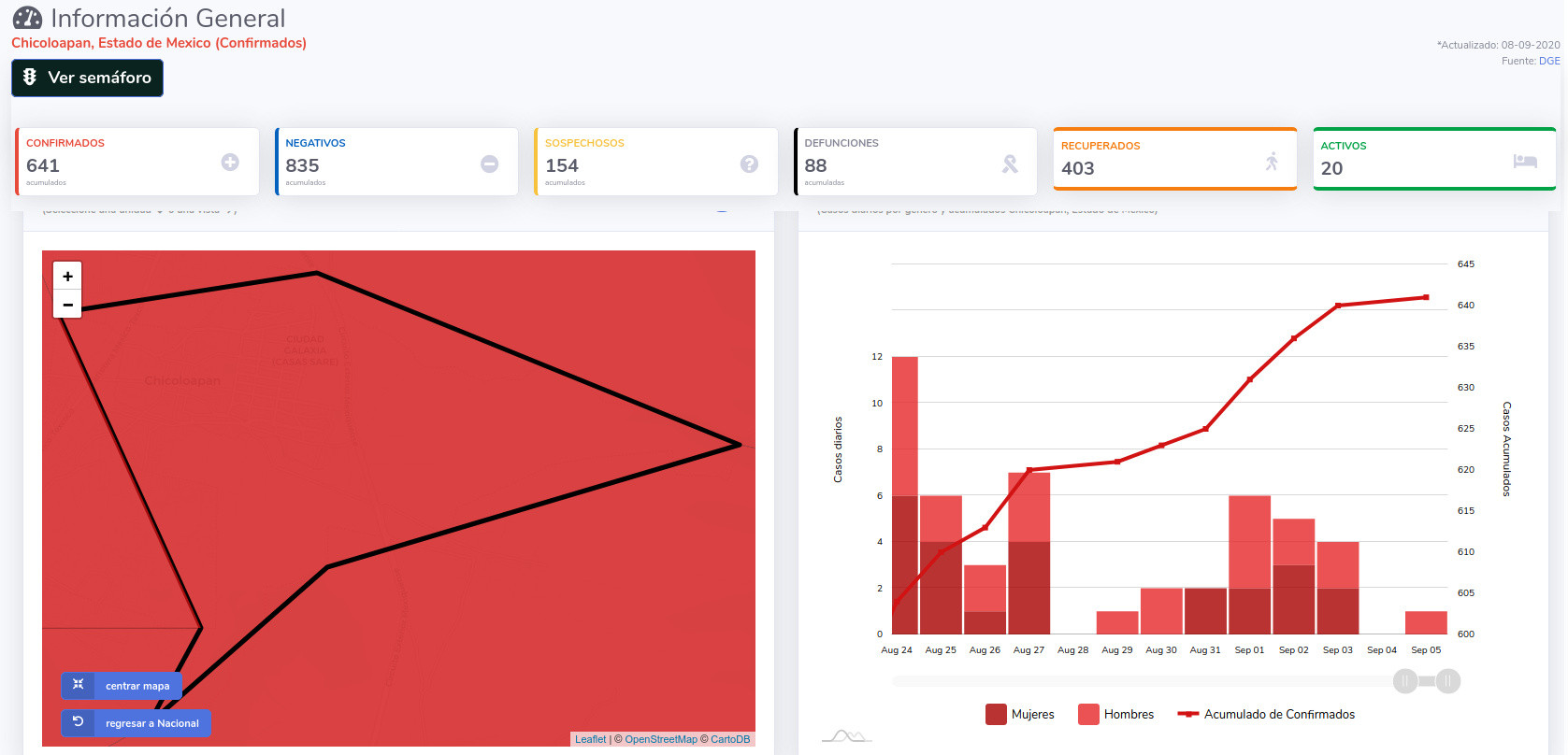
Task: Click the dashboard gauge icon beside Información General
Action: click(x=27, y=18)
